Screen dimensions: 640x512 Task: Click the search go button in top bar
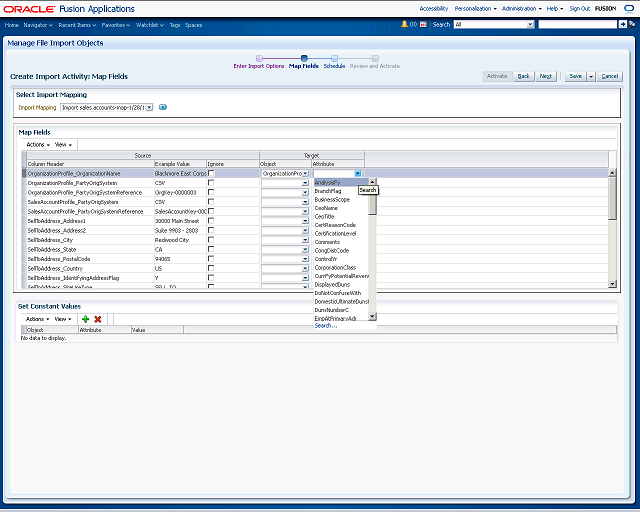(x=625, y=23)
